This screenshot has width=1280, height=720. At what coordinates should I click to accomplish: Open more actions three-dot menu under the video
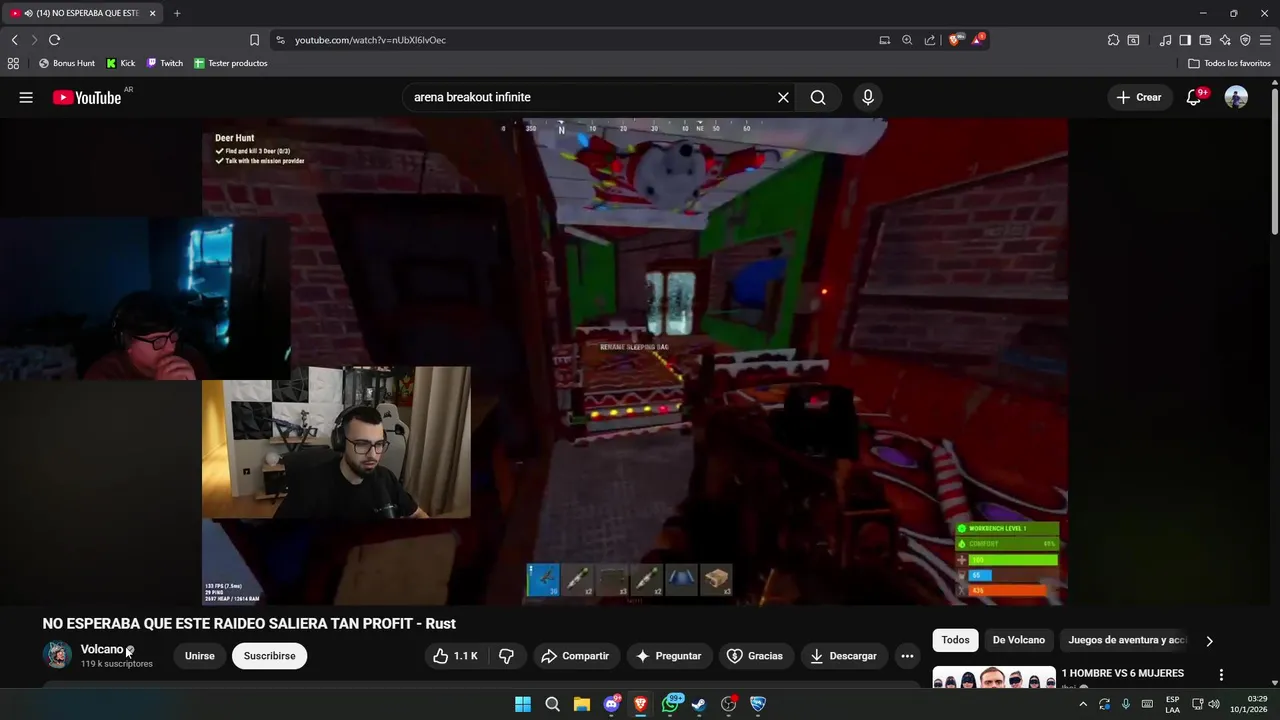click(907, 656)
